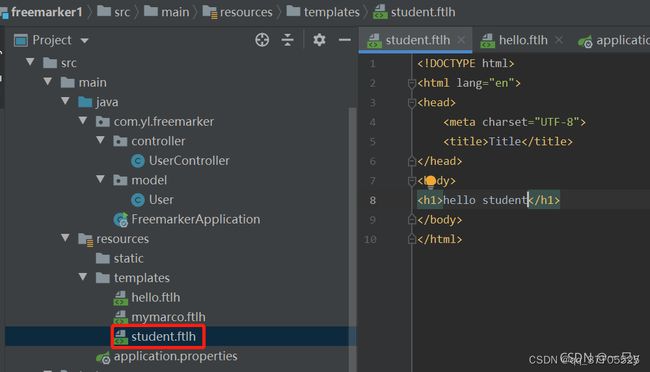Click the meta charset line in editor
The width and height of the screenshot is (650, 372).
(x=514, y=122)
